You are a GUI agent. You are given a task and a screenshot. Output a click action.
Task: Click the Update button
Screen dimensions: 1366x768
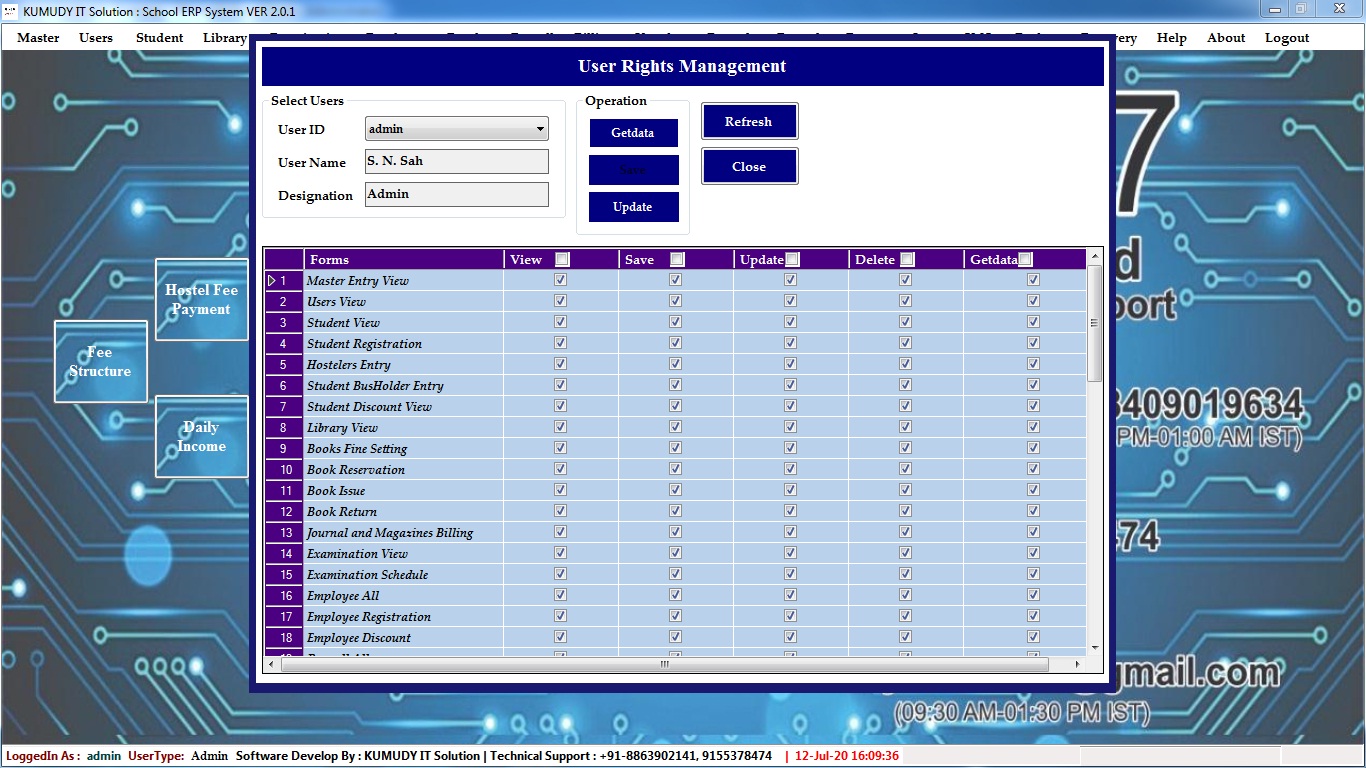point(632,207)
